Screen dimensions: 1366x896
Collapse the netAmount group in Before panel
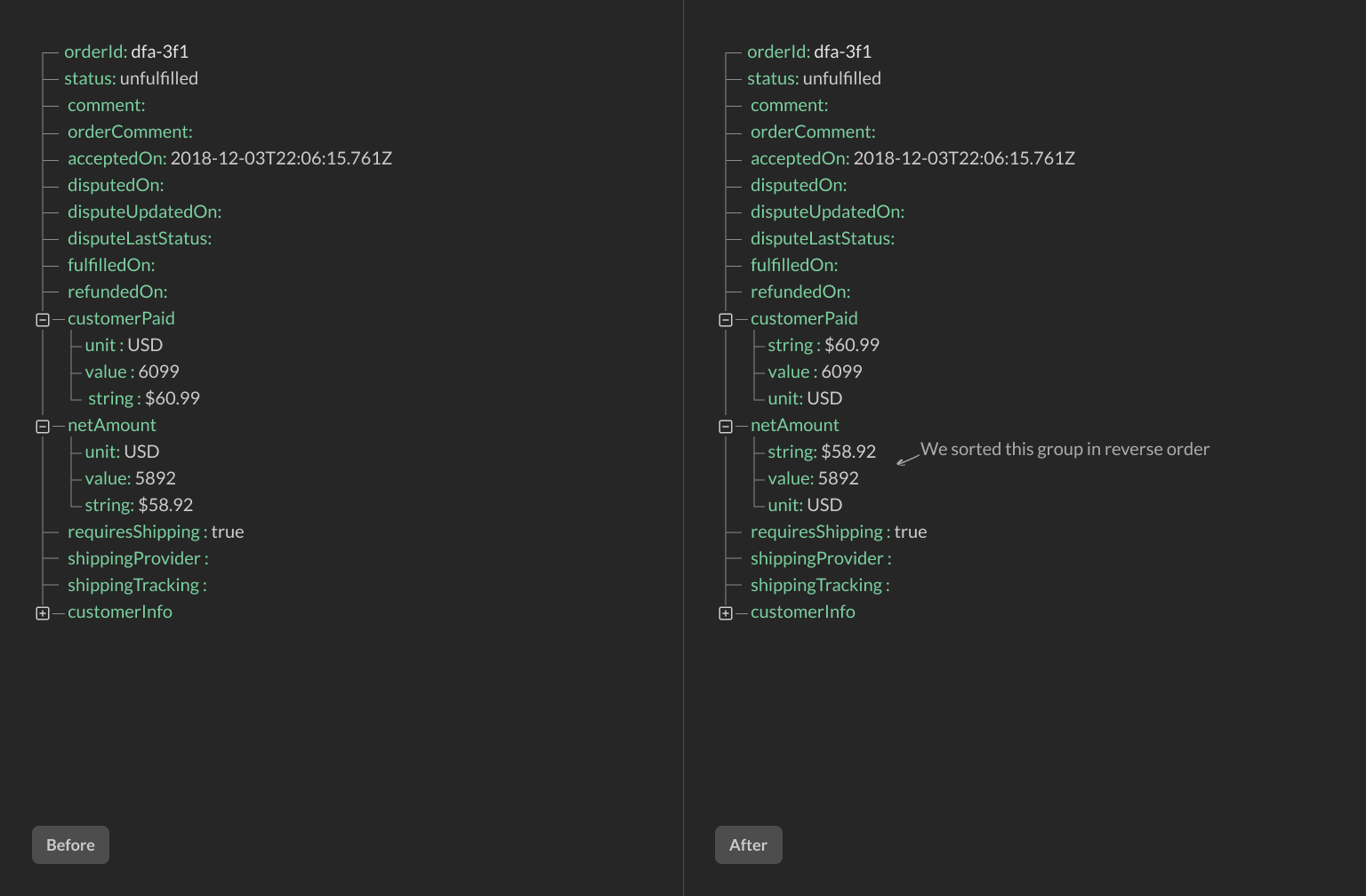coord(42,426)
